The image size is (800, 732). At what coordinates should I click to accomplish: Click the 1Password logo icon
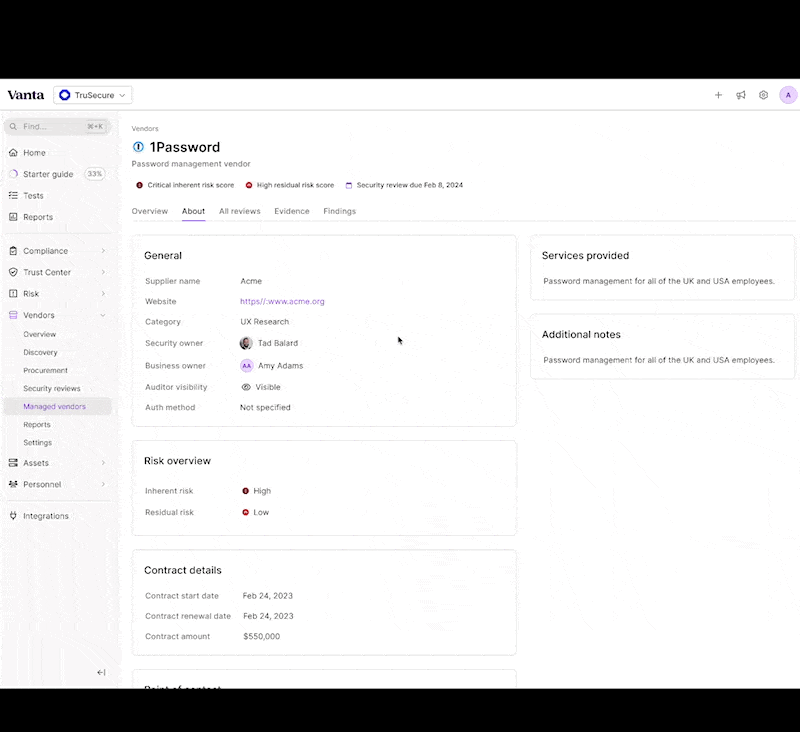138,147
